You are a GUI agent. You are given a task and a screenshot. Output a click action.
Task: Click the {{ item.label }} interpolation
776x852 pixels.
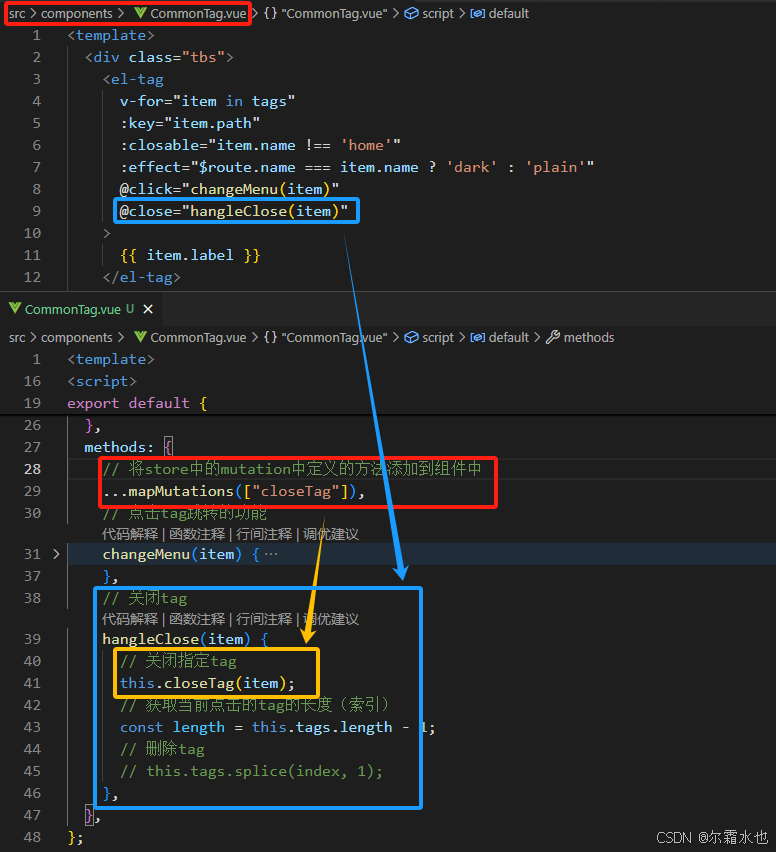point(190,255)
